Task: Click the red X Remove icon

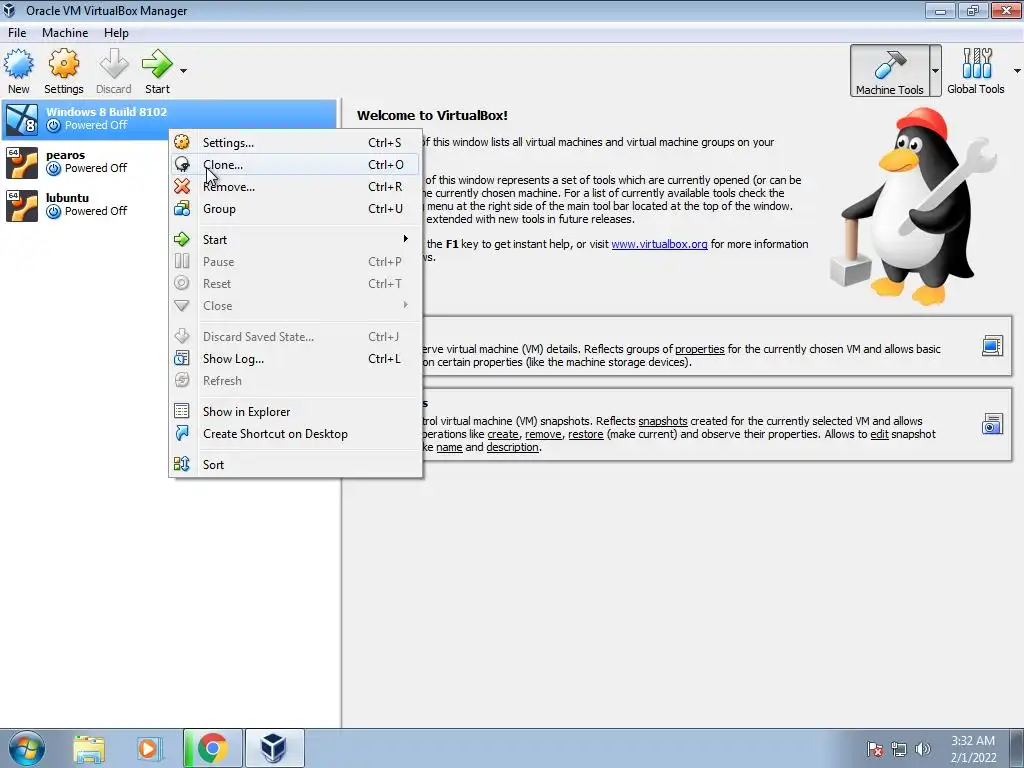Action: click(x=182, y=186)
